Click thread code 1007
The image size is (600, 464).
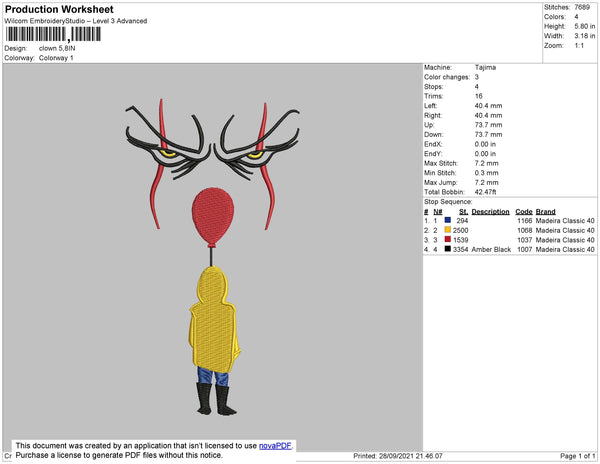(x=525, y=249)
